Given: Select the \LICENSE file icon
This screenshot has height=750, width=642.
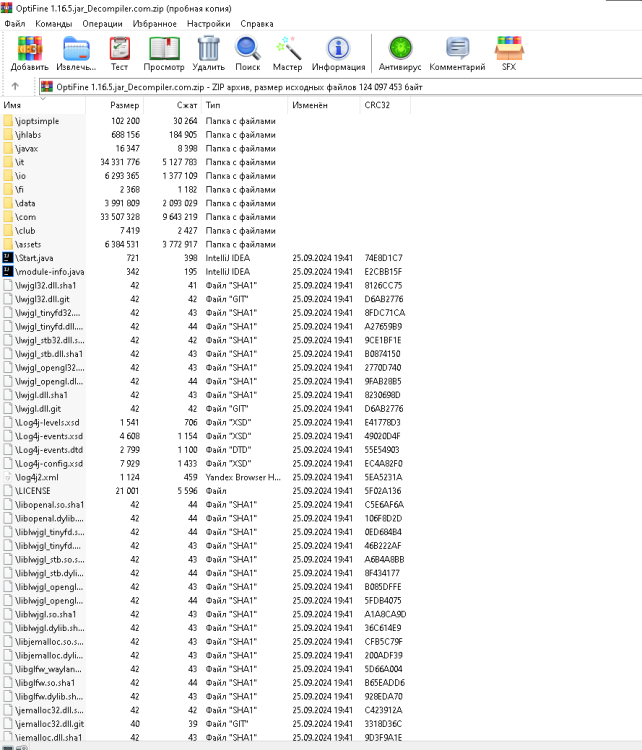Looking at the screenshot, I should click(x=8, y=491).
